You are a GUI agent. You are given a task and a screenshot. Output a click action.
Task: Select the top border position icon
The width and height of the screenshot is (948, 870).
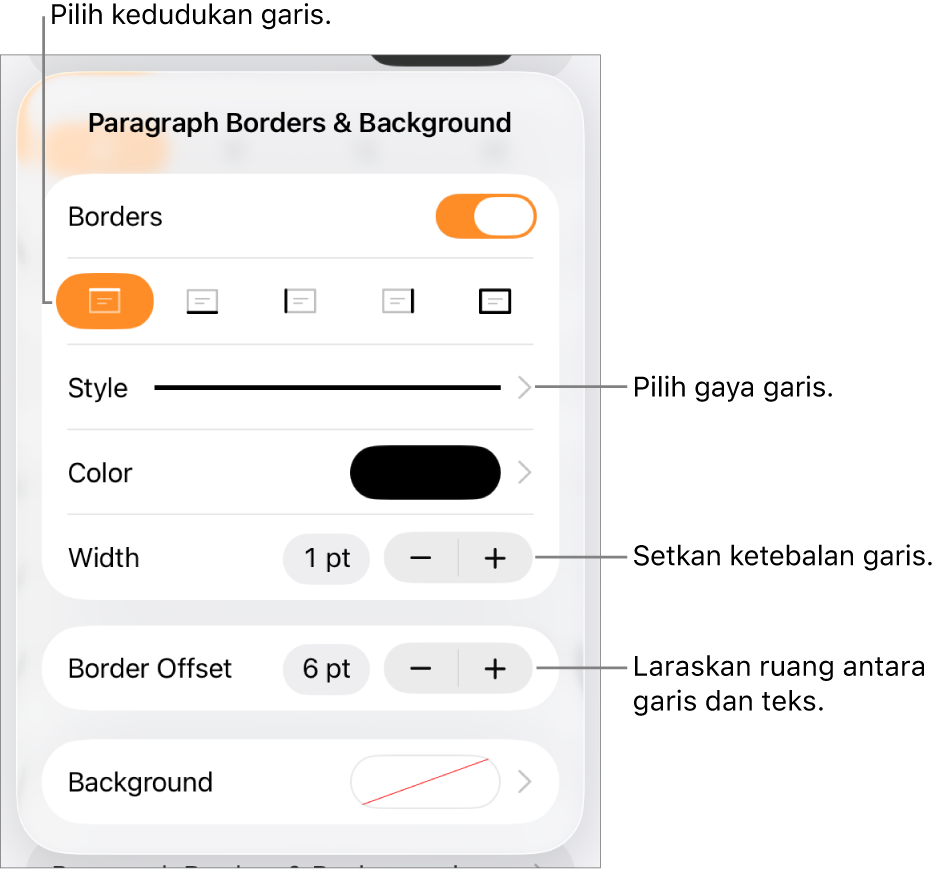tap(105, 301)
